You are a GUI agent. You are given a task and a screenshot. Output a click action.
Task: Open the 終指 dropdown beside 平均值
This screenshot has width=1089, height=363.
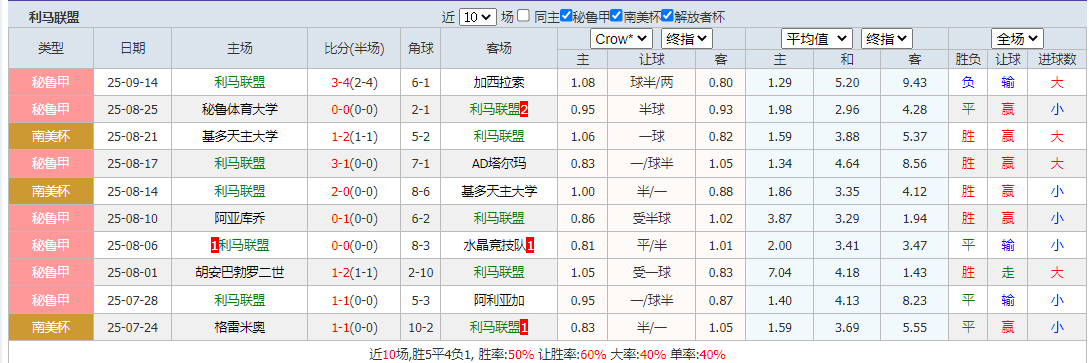pyautogui.click(x=887, y=39)
